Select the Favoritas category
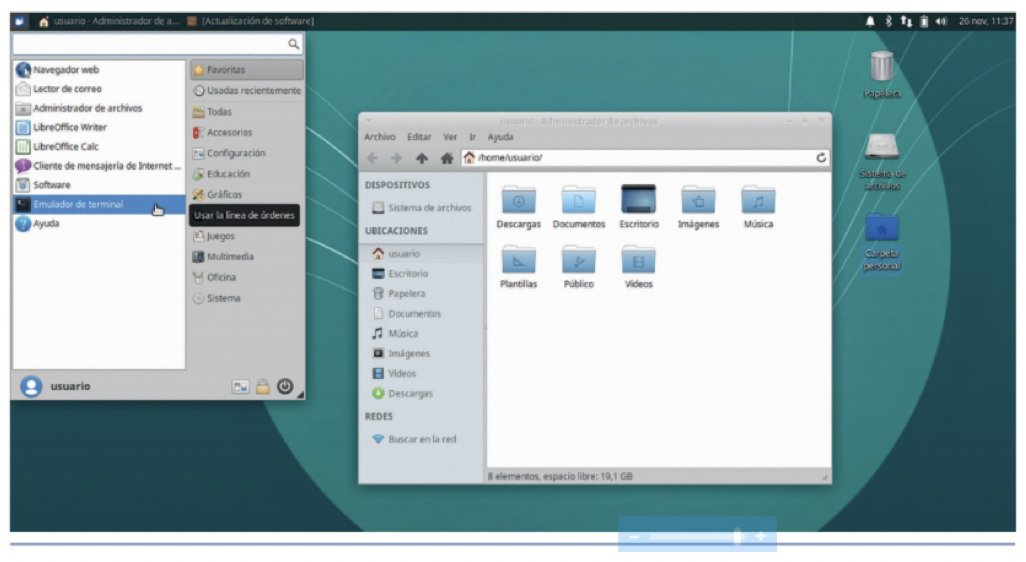 point(247,69)
